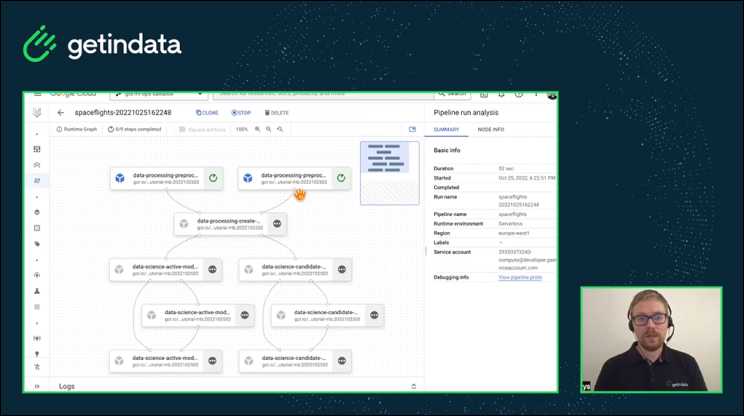Click running status icon on right data-processing-preproc node

[341, 178]
